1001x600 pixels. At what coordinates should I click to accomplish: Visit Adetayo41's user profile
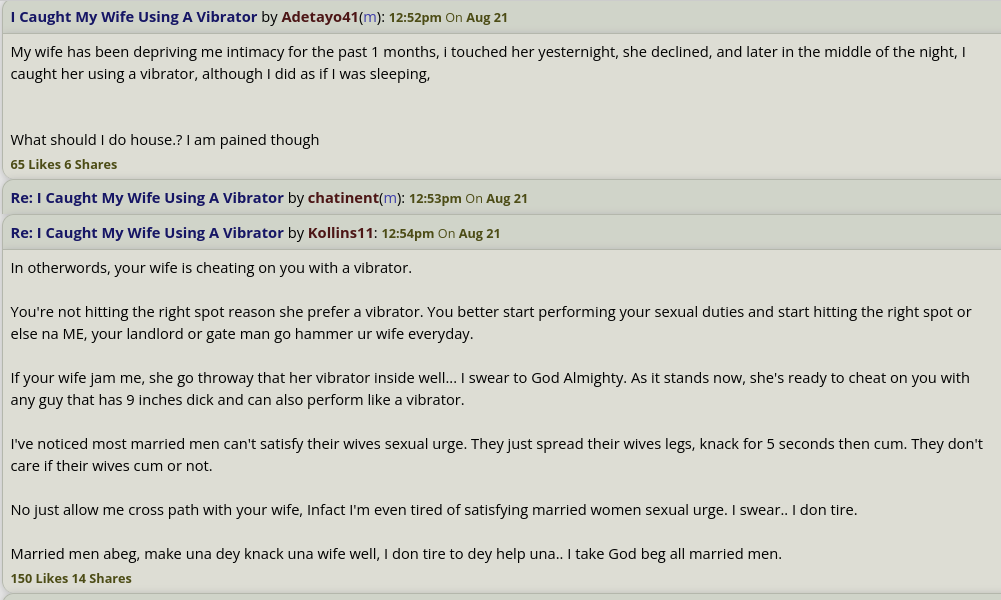pos(320,17)
